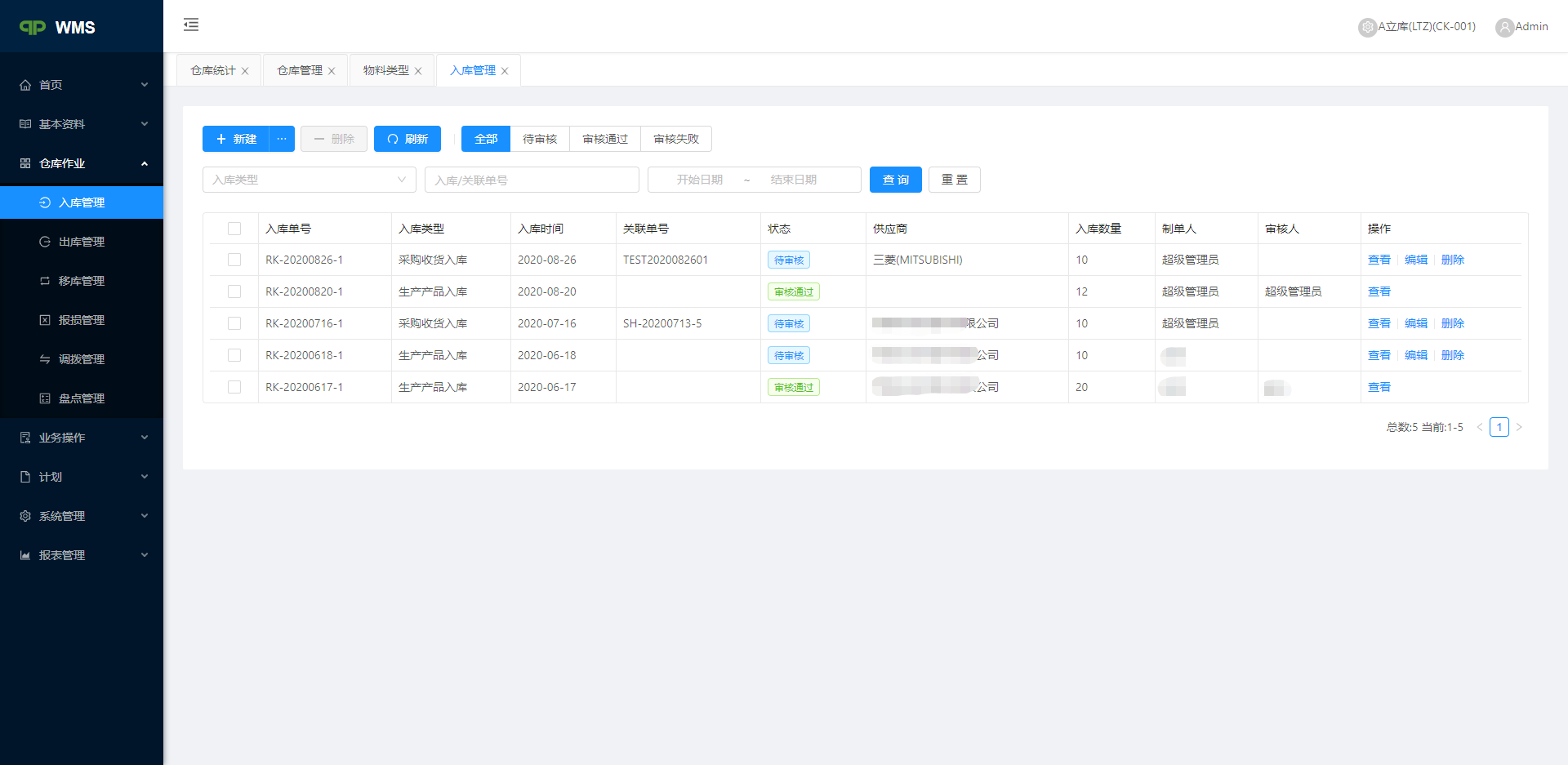Viewport: 1568px width, 765px height.
Task: Open the 入库类型 dropdown
Action: coord(310,180)
